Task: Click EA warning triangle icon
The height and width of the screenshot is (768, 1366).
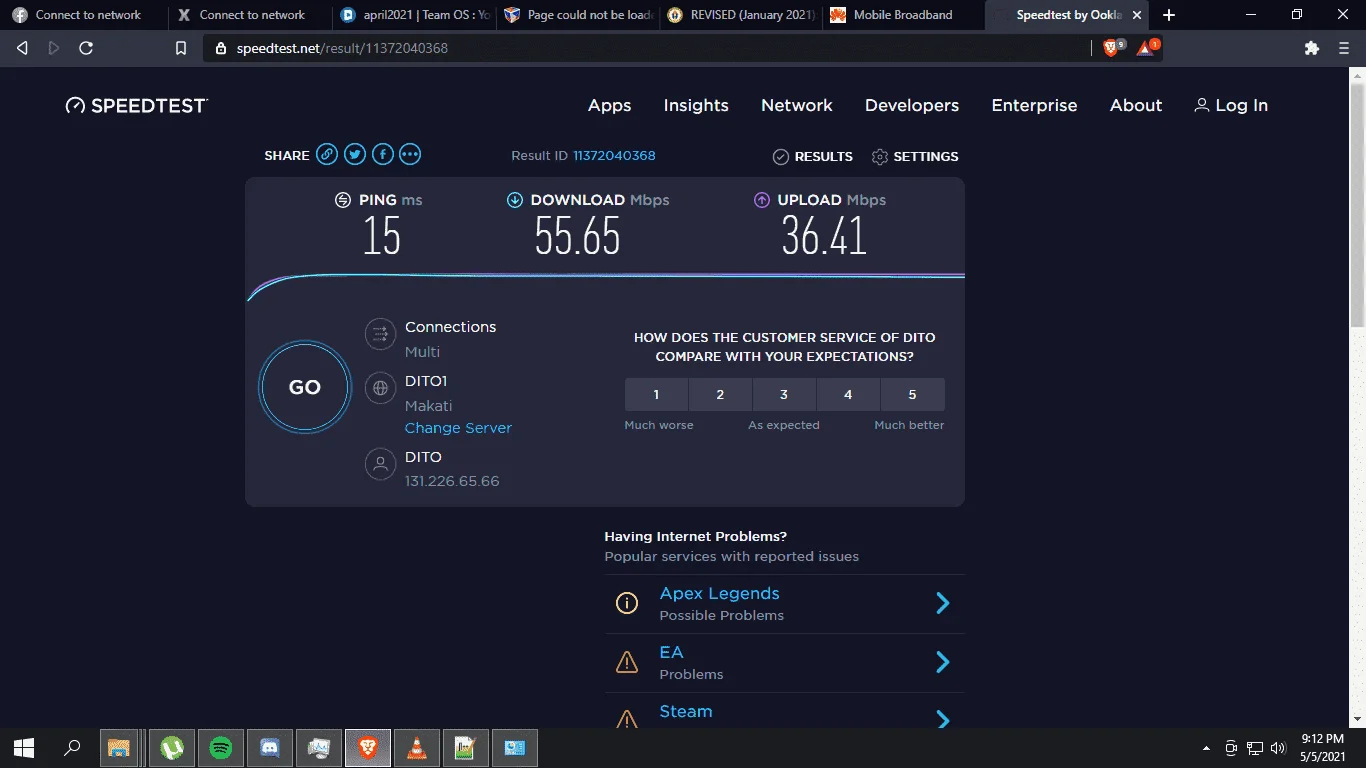Action: 627,662
